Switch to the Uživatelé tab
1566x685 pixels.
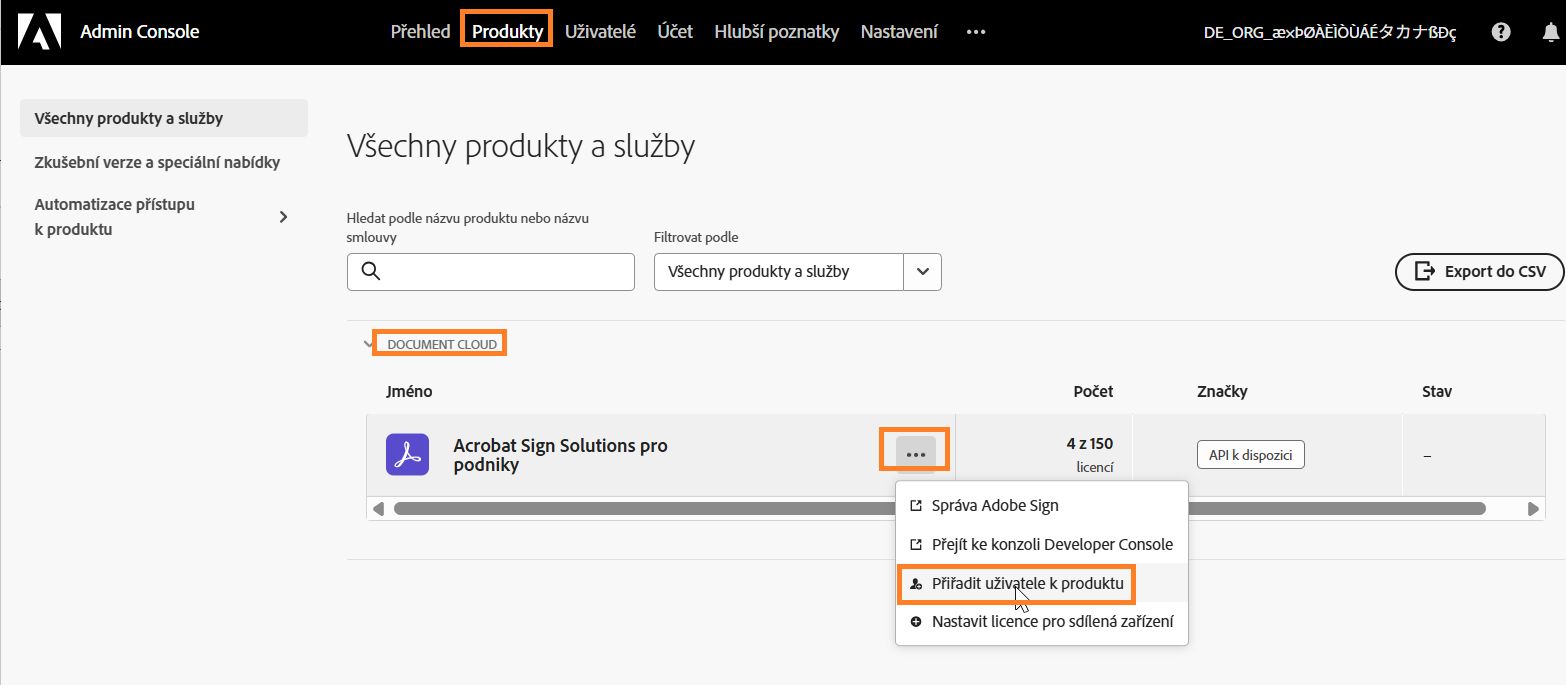[x=600, y=31]
